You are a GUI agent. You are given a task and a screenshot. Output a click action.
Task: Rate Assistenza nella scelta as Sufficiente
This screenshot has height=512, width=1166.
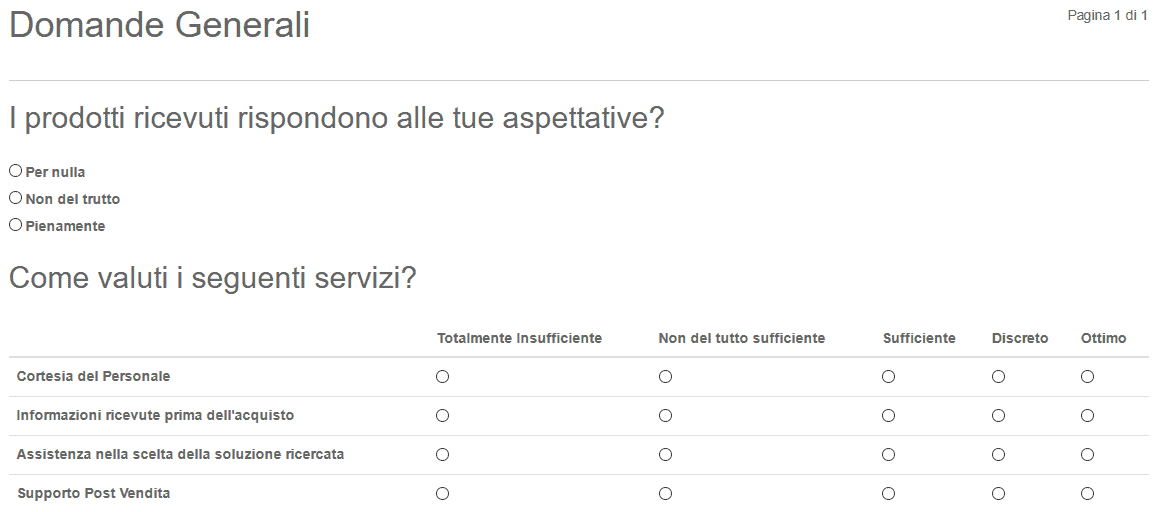coord(889,454)
